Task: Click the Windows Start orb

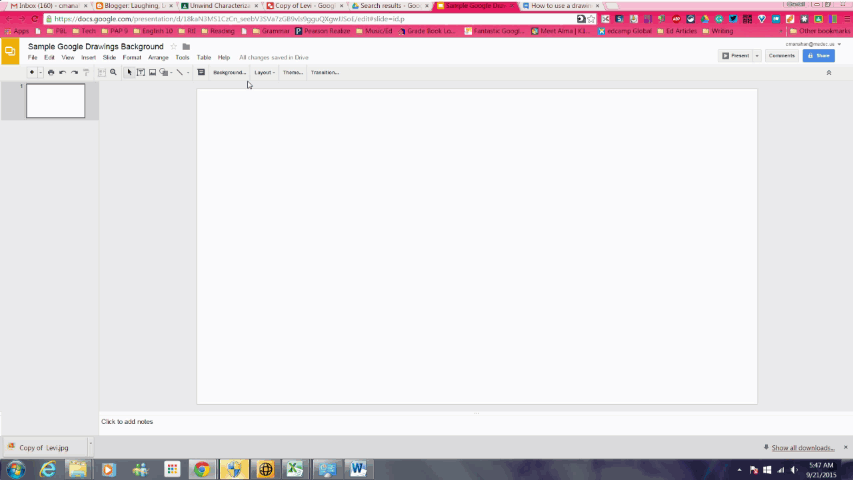Action: click(x=15, y=469)
